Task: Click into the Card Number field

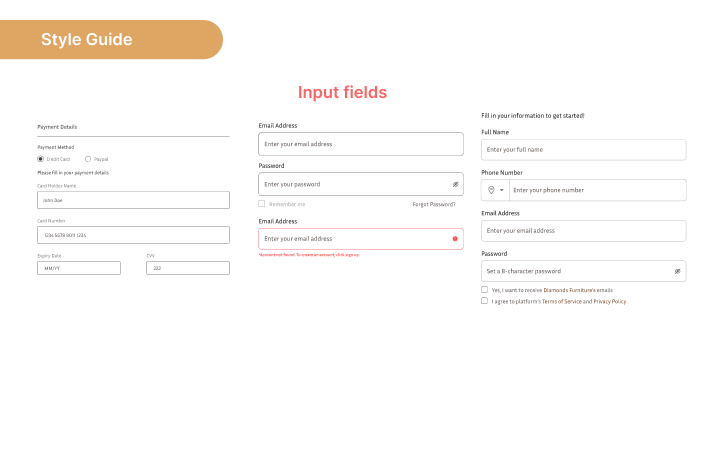Action: pos(133,236)
